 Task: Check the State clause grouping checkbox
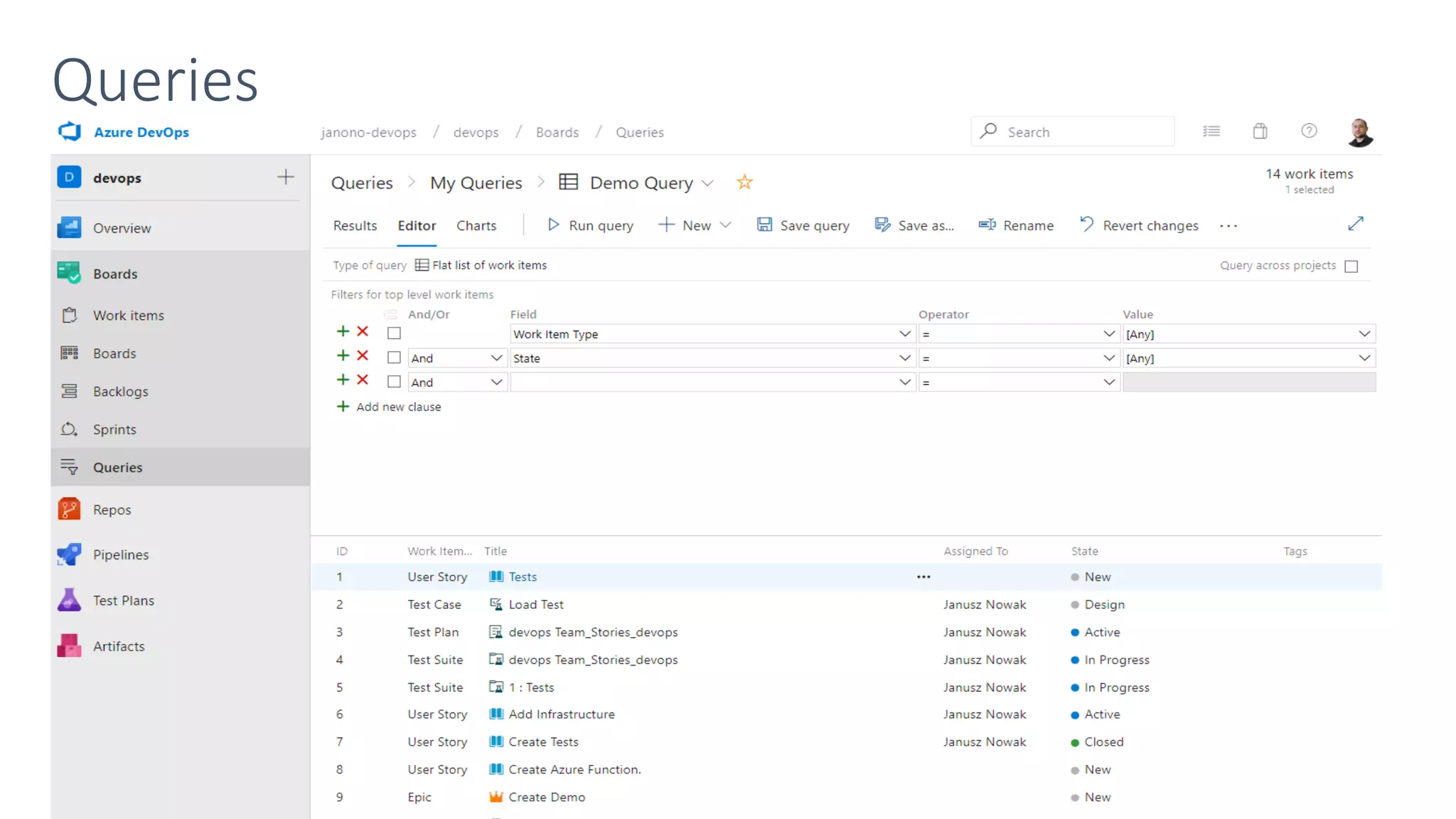(x=394, y=358)
